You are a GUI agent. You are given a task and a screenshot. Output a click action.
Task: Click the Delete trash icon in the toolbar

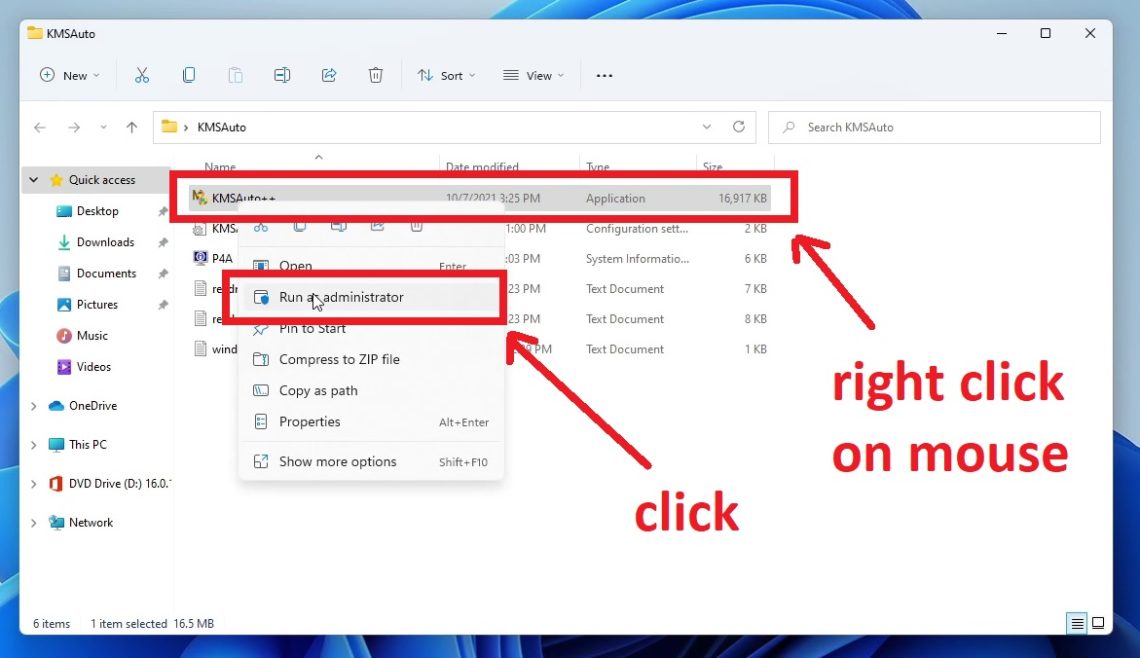pos(375,75)
